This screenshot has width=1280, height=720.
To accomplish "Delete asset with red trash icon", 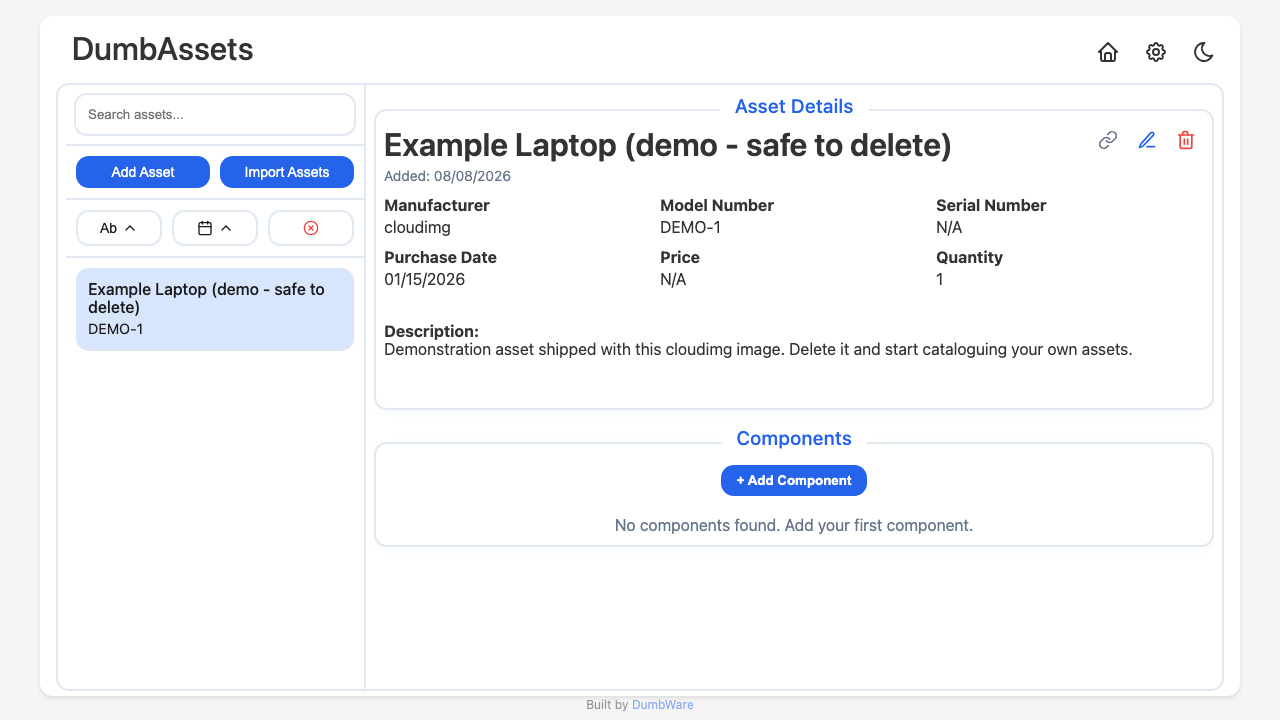I will pyautogui.click(x=1186, y=140).
